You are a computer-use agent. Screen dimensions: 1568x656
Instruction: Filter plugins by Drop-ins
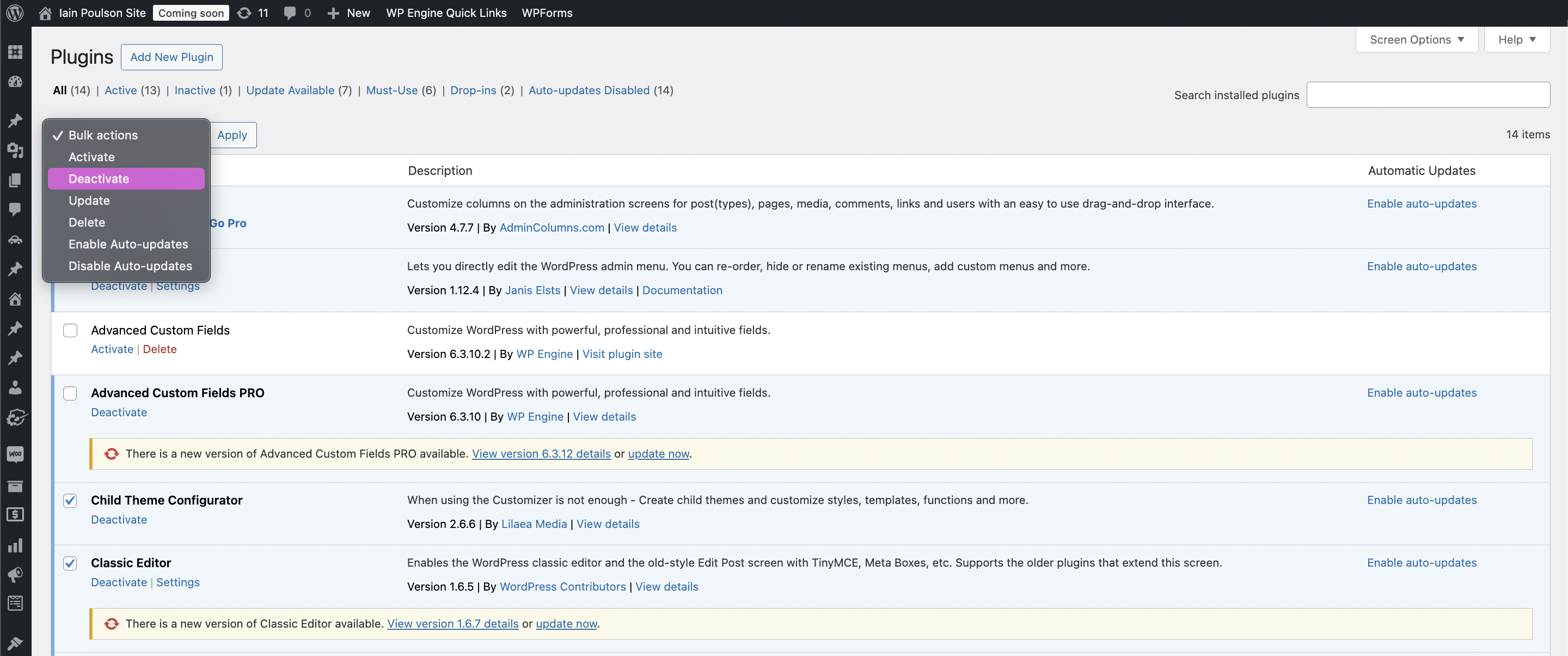click(473, 90)
